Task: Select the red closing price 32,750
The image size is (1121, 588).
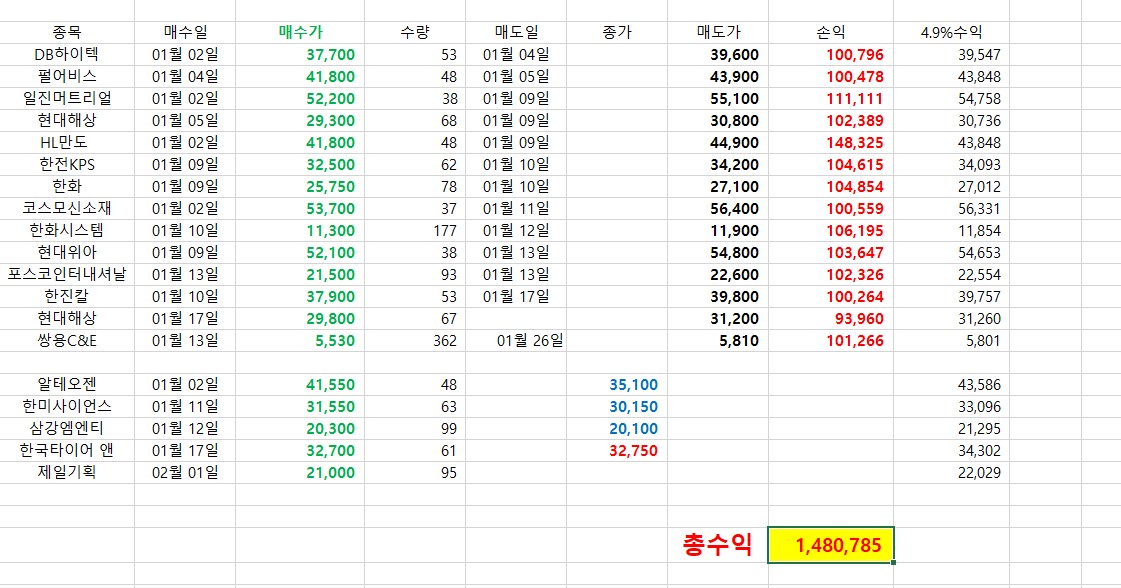Action: (617, 451)
